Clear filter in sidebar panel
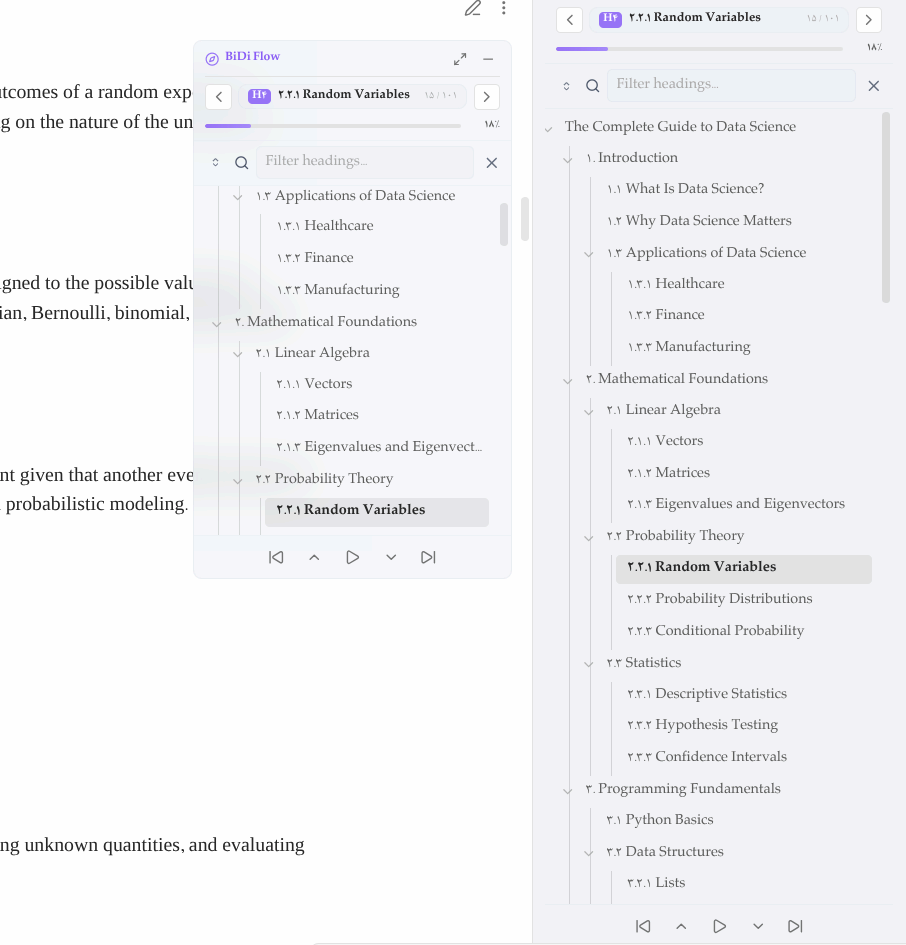Image resolution: width=906 pixels, height=945 pixels. (873, 86)
